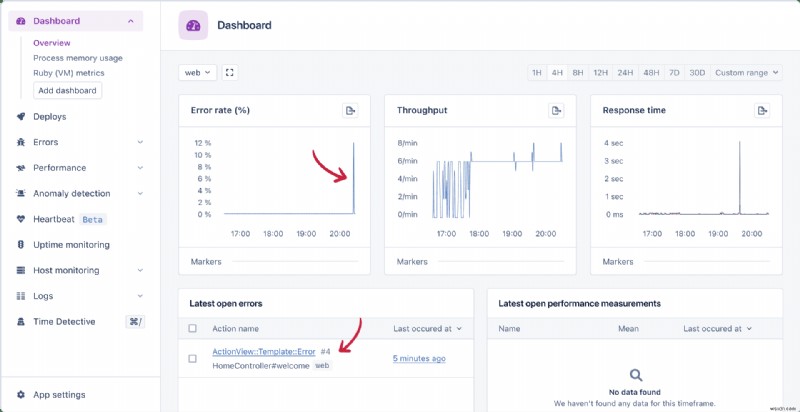Click the Error rate spike in graph

pos(354,177)
